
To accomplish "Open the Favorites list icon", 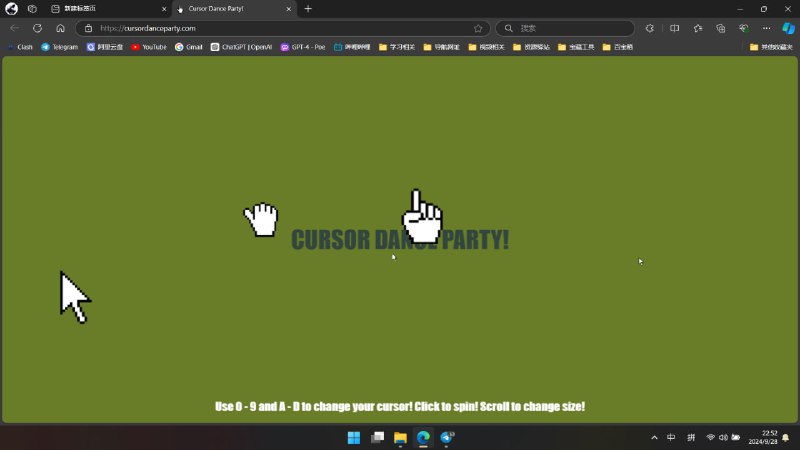I will (697, 28).
